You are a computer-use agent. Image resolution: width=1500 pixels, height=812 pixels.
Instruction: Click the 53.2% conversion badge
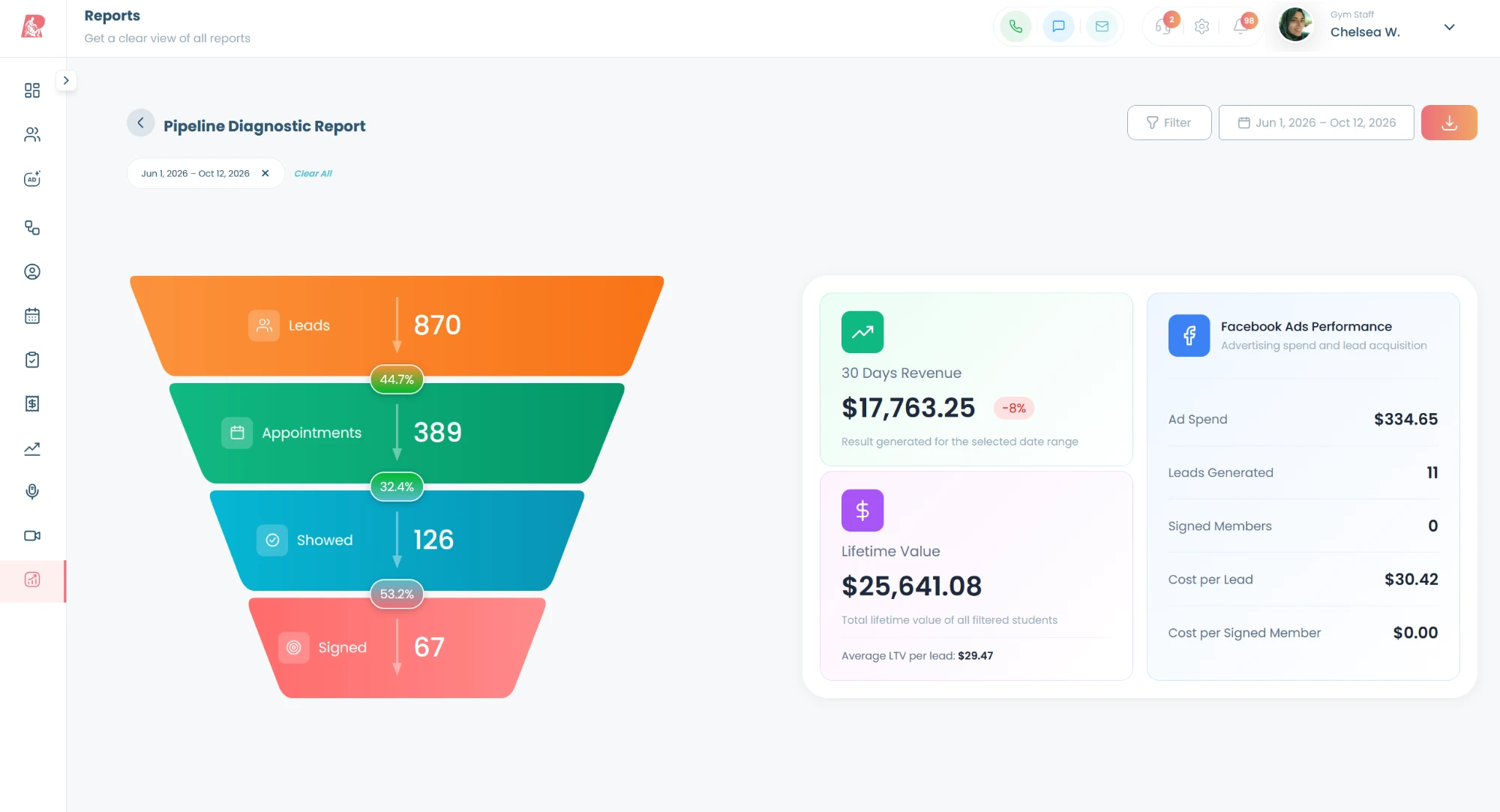pyautogui.click(x=397, y=594)
